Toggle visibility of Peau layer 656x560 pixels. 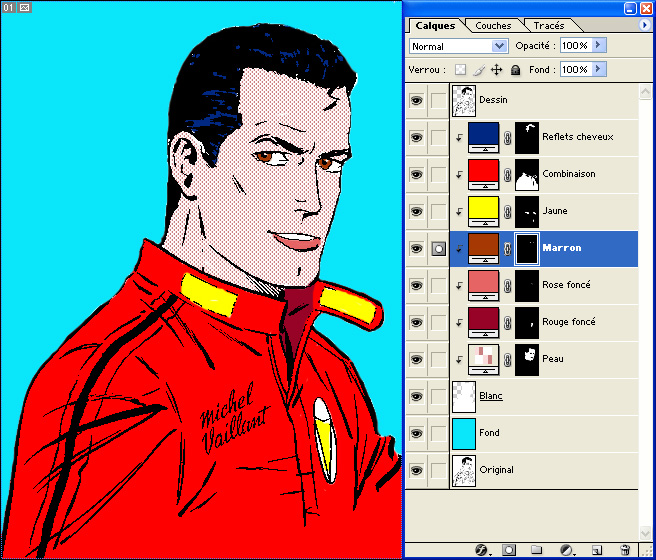pyautogui.click(x=416, y=359)
